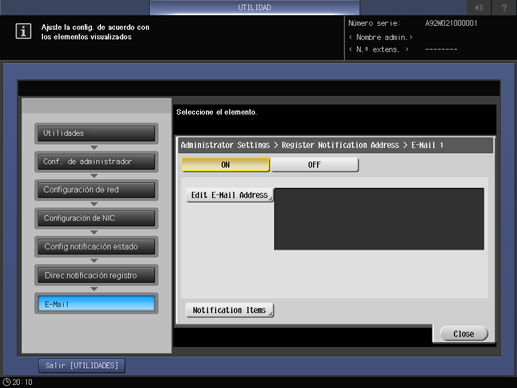Select the highlighted E-Mail menu item

tap(96, 304)
